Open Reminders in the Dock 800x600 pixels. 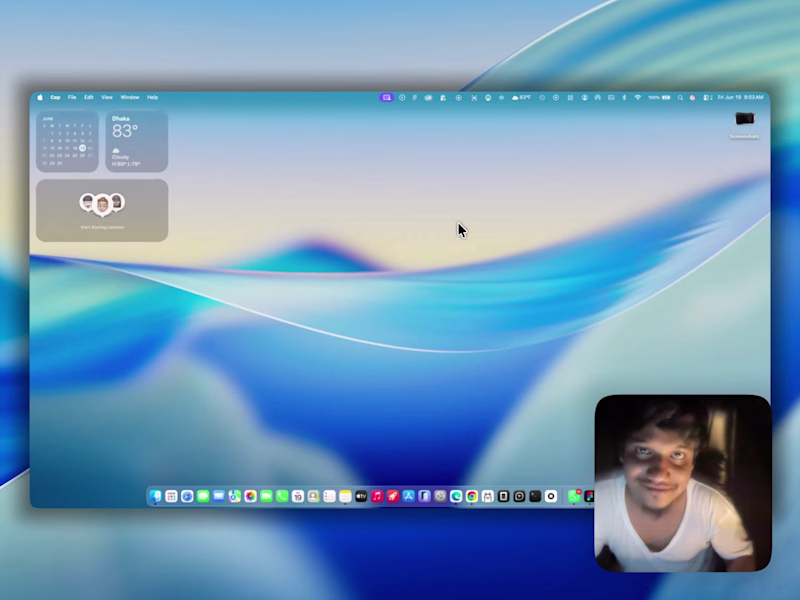330,496
